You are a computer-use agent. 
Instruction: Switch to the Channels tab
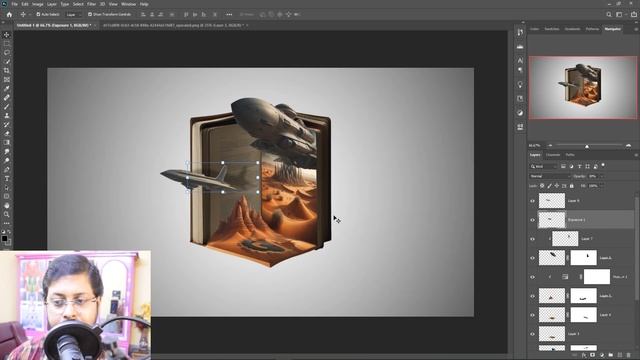click(x=553, y=155)
